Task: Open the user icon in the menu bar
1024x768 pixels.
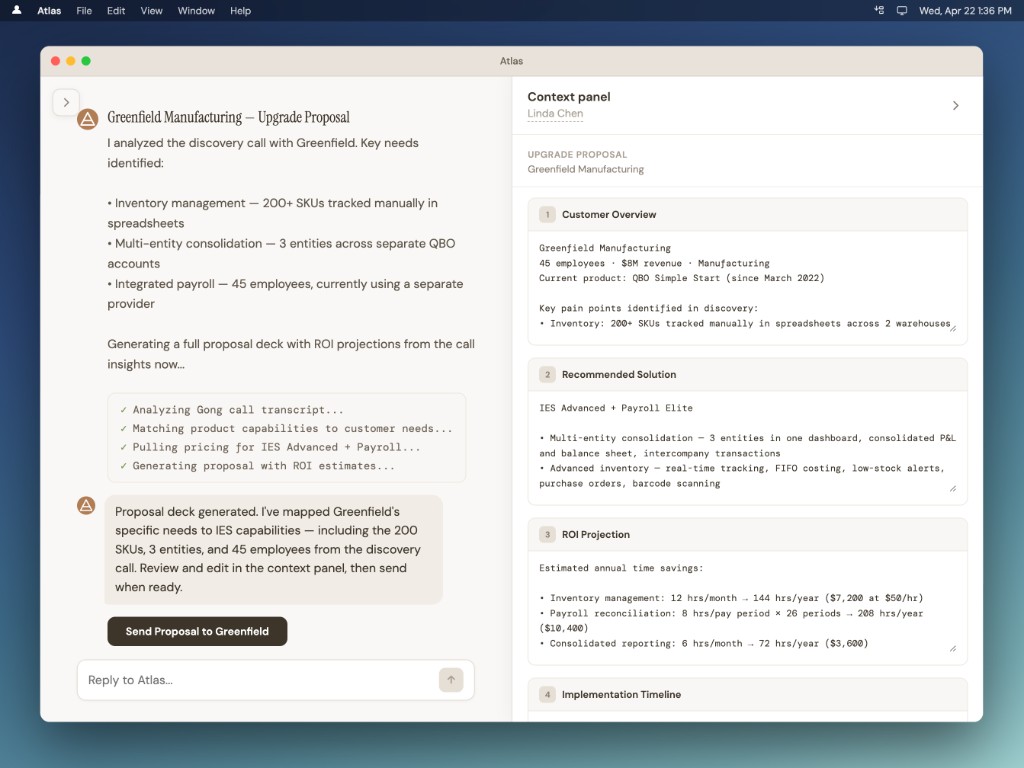Action: point(16,10)
